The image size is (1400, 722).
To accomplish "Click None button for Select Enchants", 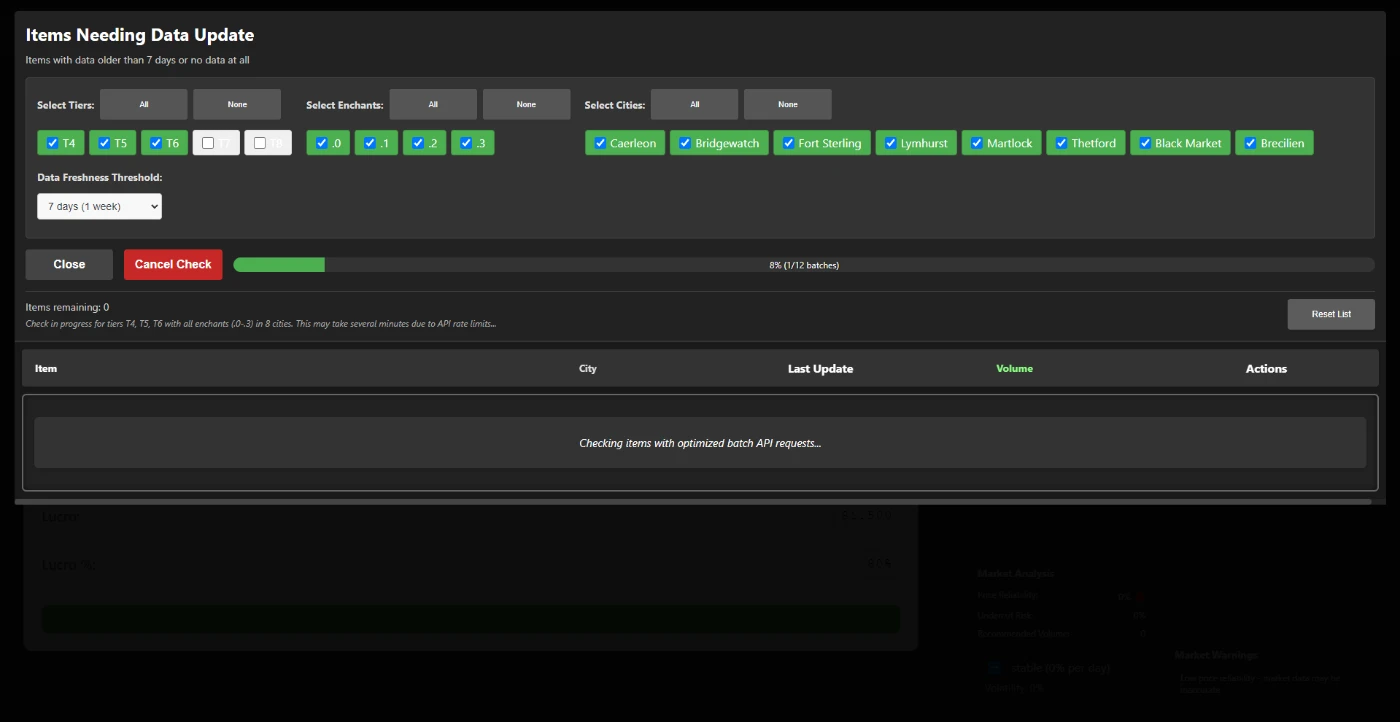I will coord(526,104).
